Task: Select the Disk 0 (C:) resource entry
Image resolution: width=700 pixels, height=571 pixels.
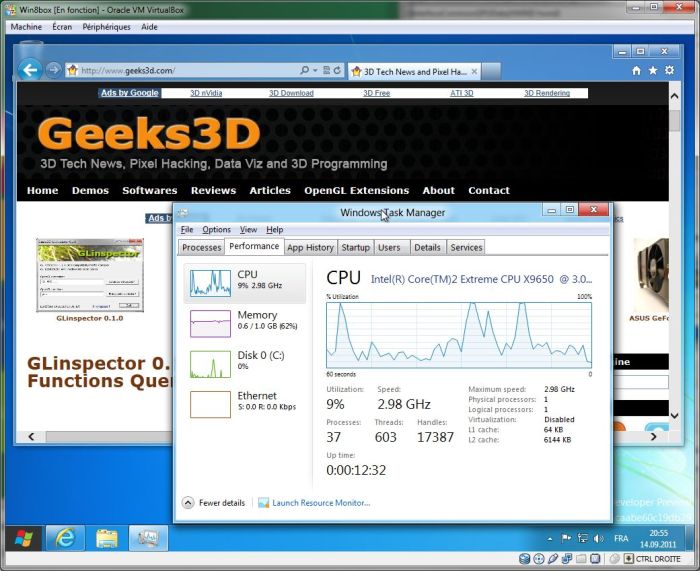Action: pos(245,364)
